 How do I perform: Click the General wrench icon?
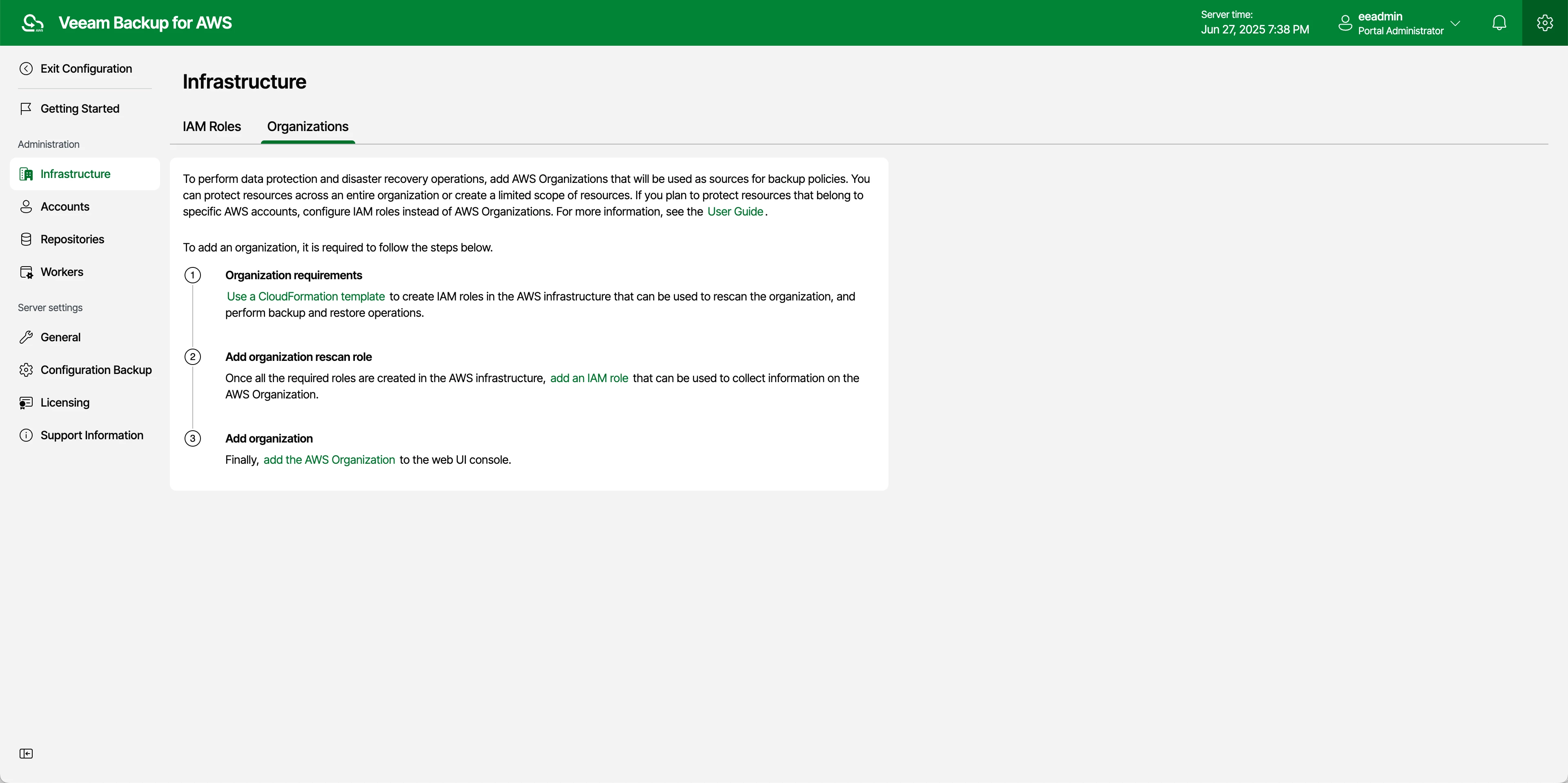point(26,337)
